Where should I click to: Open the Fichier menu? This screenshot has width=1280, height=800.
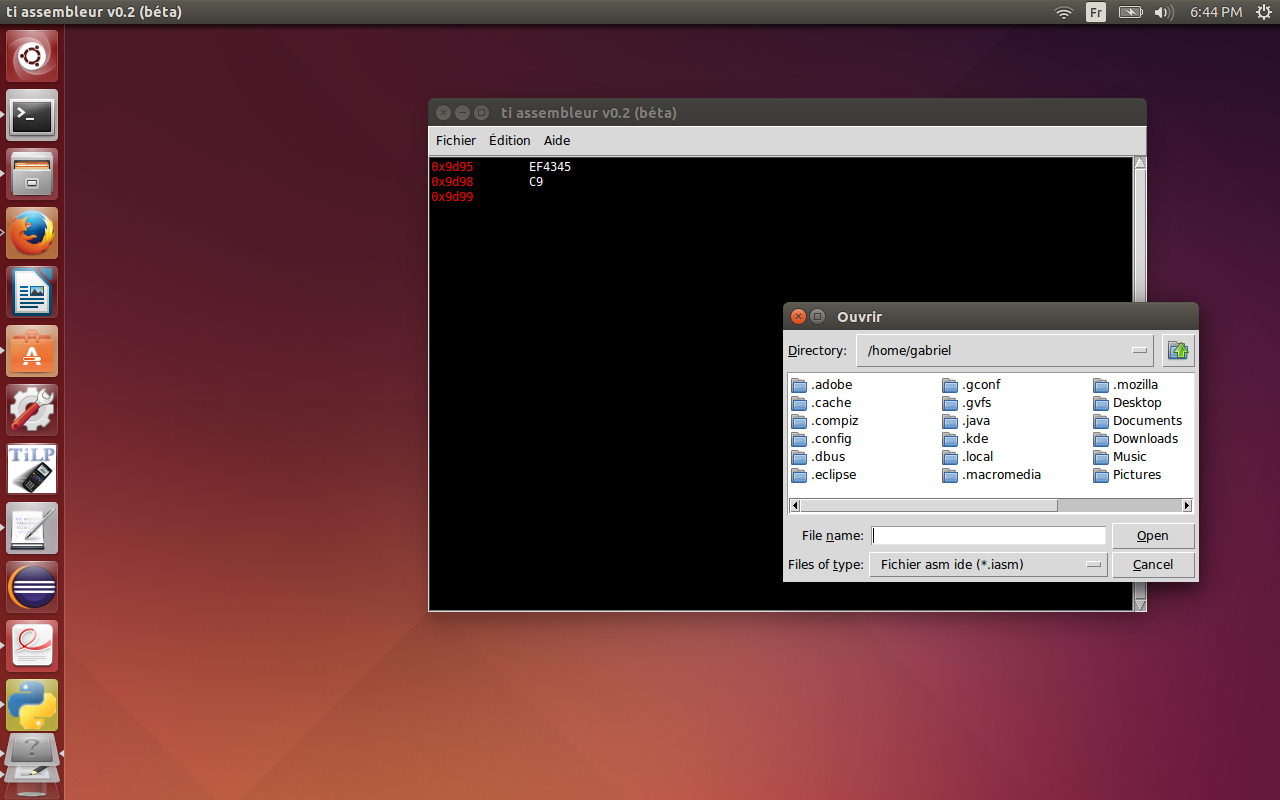pos(456,141)
